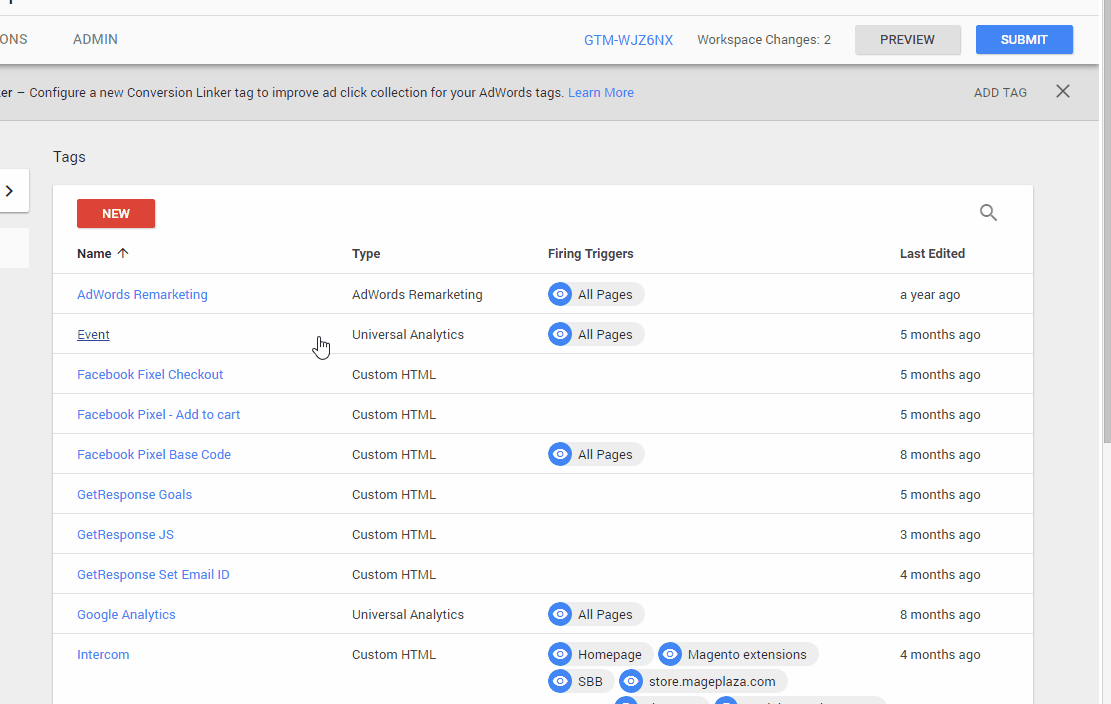Click the eye icon in Event row trigger
Screen dimensions: 1111x704
560,334
